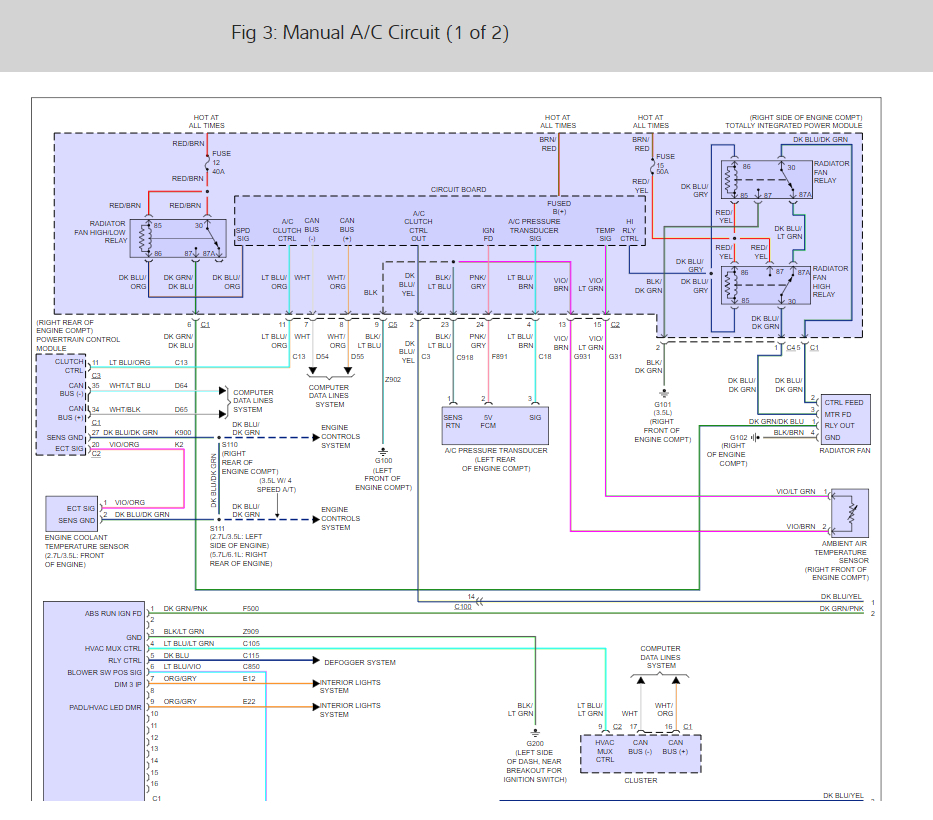Viewport: 933px width, 820px height.
Task: Click the arrow on ORG/GRY E22 wire
Action: click(316, 706)
